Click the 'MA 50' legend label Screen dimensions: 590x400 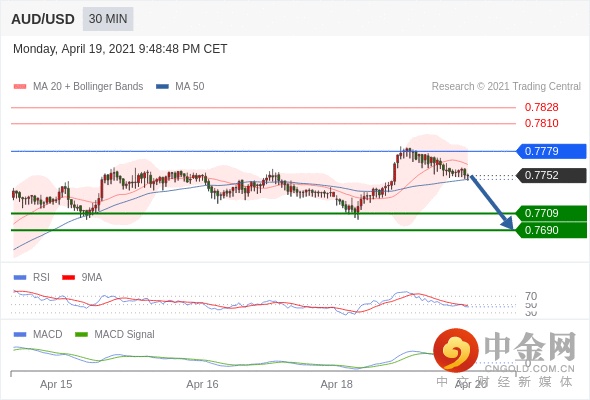click(x=190, y=87)
